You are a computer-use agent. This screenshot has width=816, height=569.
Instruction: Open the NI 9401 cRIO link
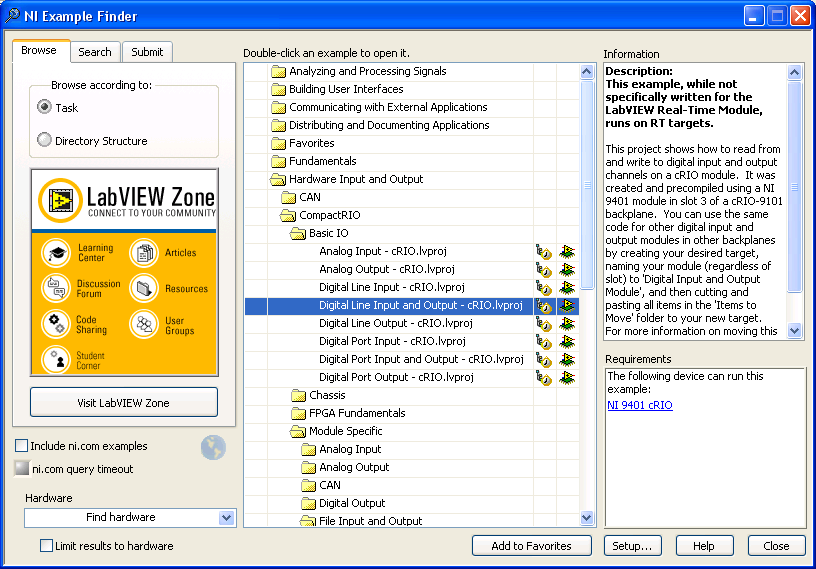tap(640, 405)
